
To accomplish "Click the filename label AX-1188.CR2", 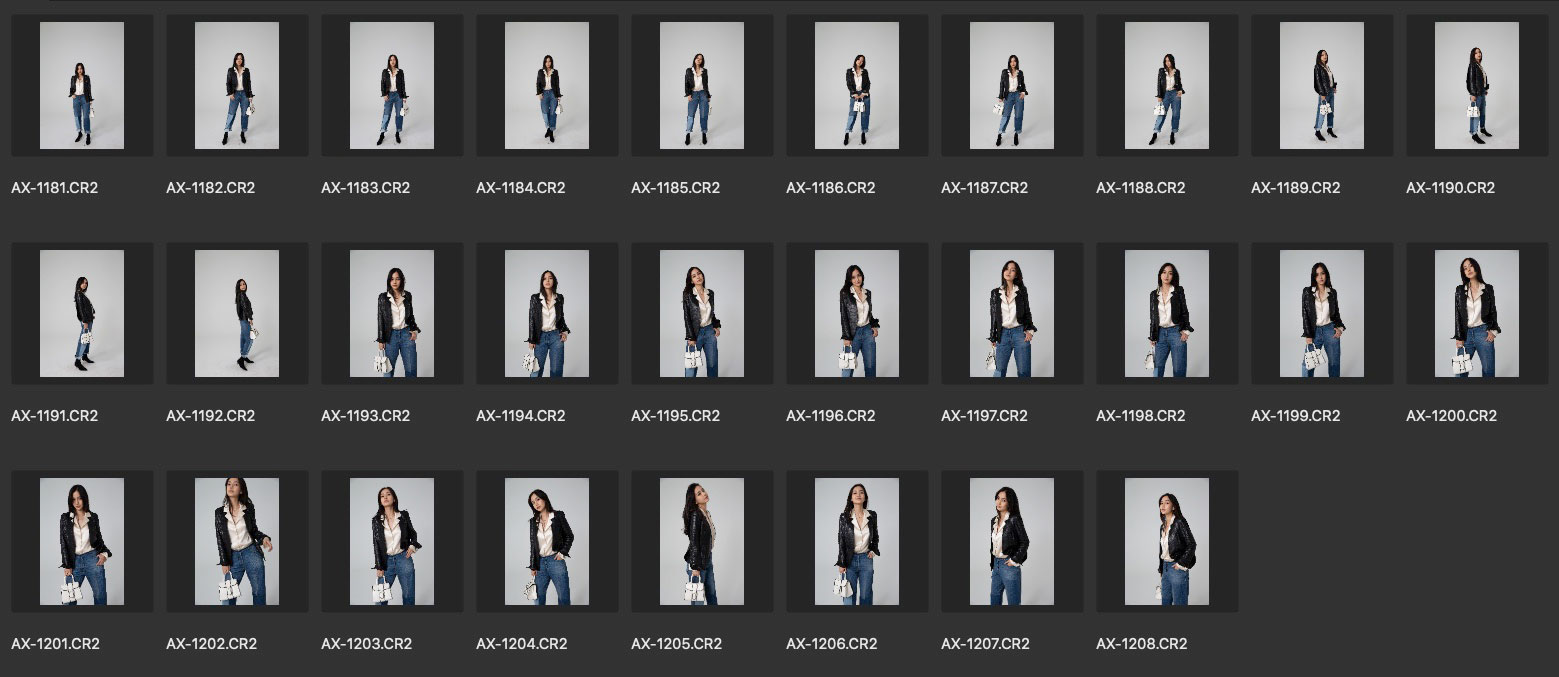I will pyautogui.click(x=1141, y=188).
